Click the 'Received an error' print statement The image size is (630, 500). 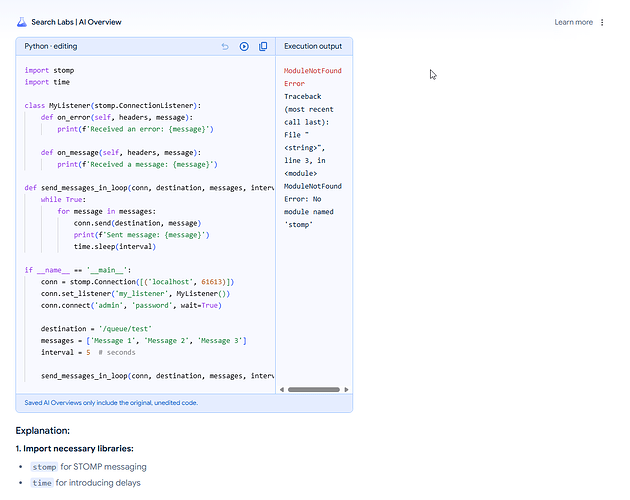135,129
